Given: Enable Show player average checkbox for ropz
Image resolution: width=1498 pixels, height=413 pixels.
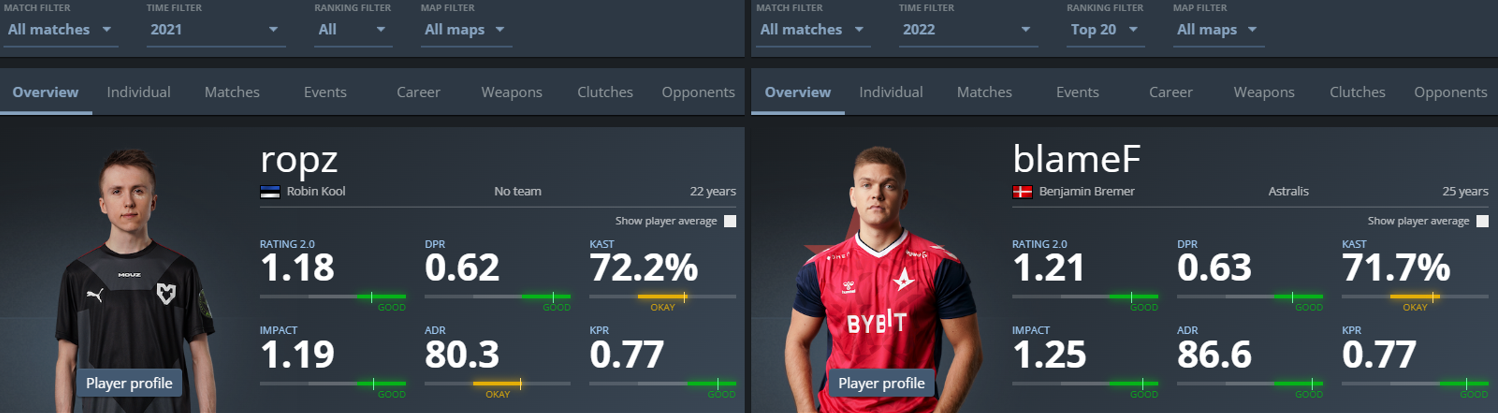Looking at the screenshot, I should (729, 221).
